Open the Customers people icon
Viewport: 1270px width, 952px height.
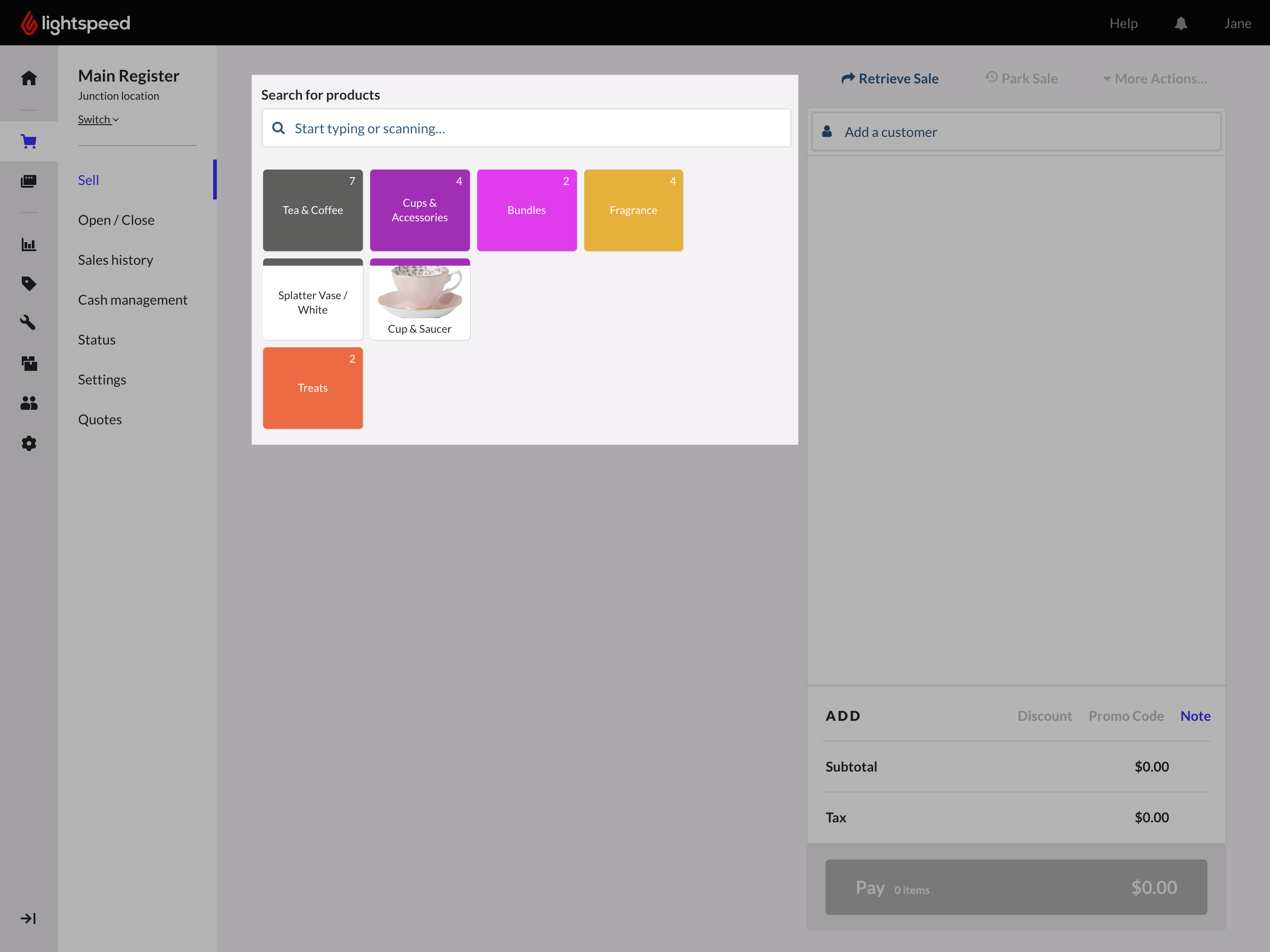(29, 403)
